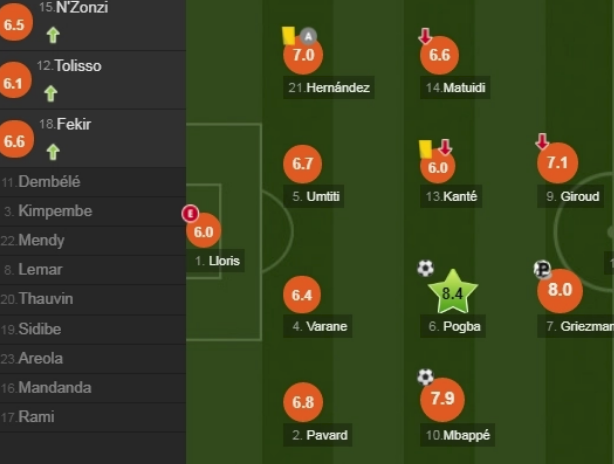The width and height of the screenshot is (614, 464).
Task: Click the green sub-on arrow under Fekir
Action: [53, 152]
